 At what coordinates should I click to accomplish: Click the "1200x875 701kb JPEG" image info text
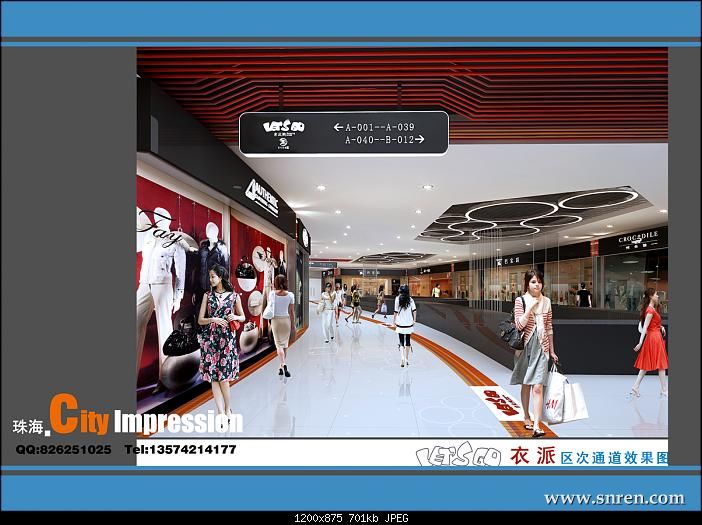click(351, 518)
